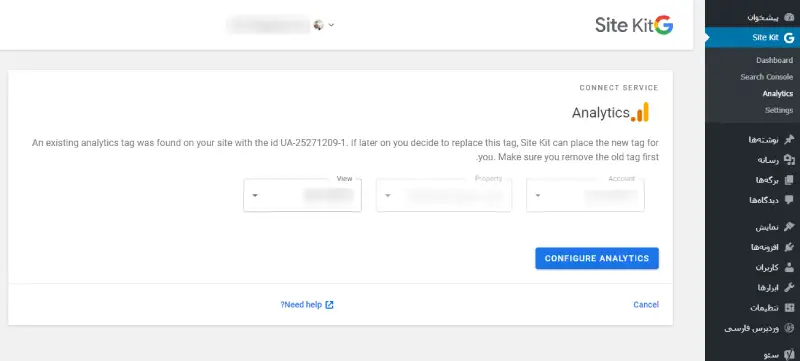Image resolution: width=800 pixels, height=361 pixels.
Task: Open نمایش appearance brush icon
Action: [x=789, y=226]
